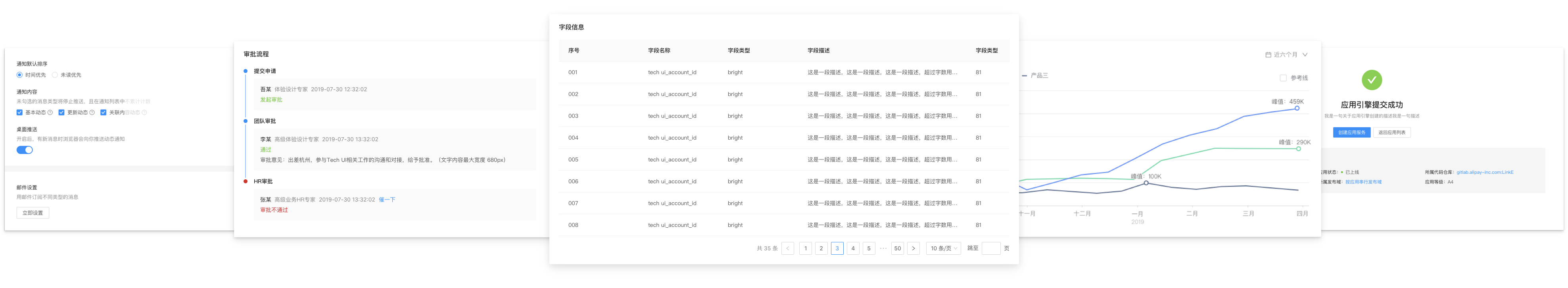The height and width of the screenshot is (288, 1568).
Task: Click the description text in row 003
Action: point(882,116)
